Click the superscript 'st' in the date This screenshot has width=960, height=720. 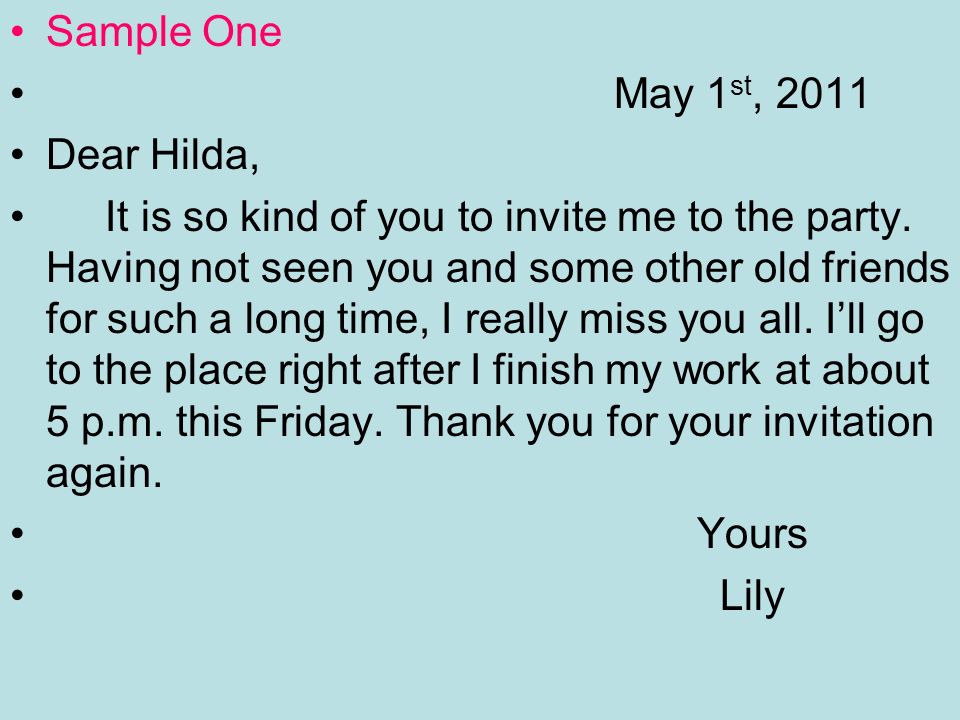(740, 86)
